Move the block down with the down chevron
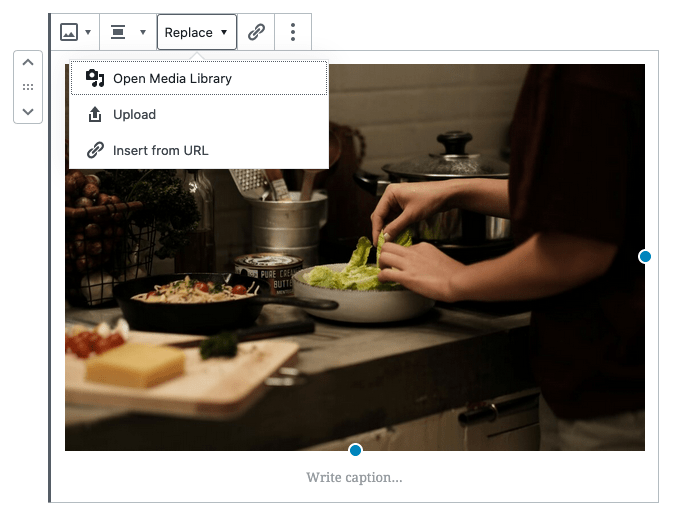Image resolution: width=693 pixels, height=532 pixels. click(x=28, y=110)
